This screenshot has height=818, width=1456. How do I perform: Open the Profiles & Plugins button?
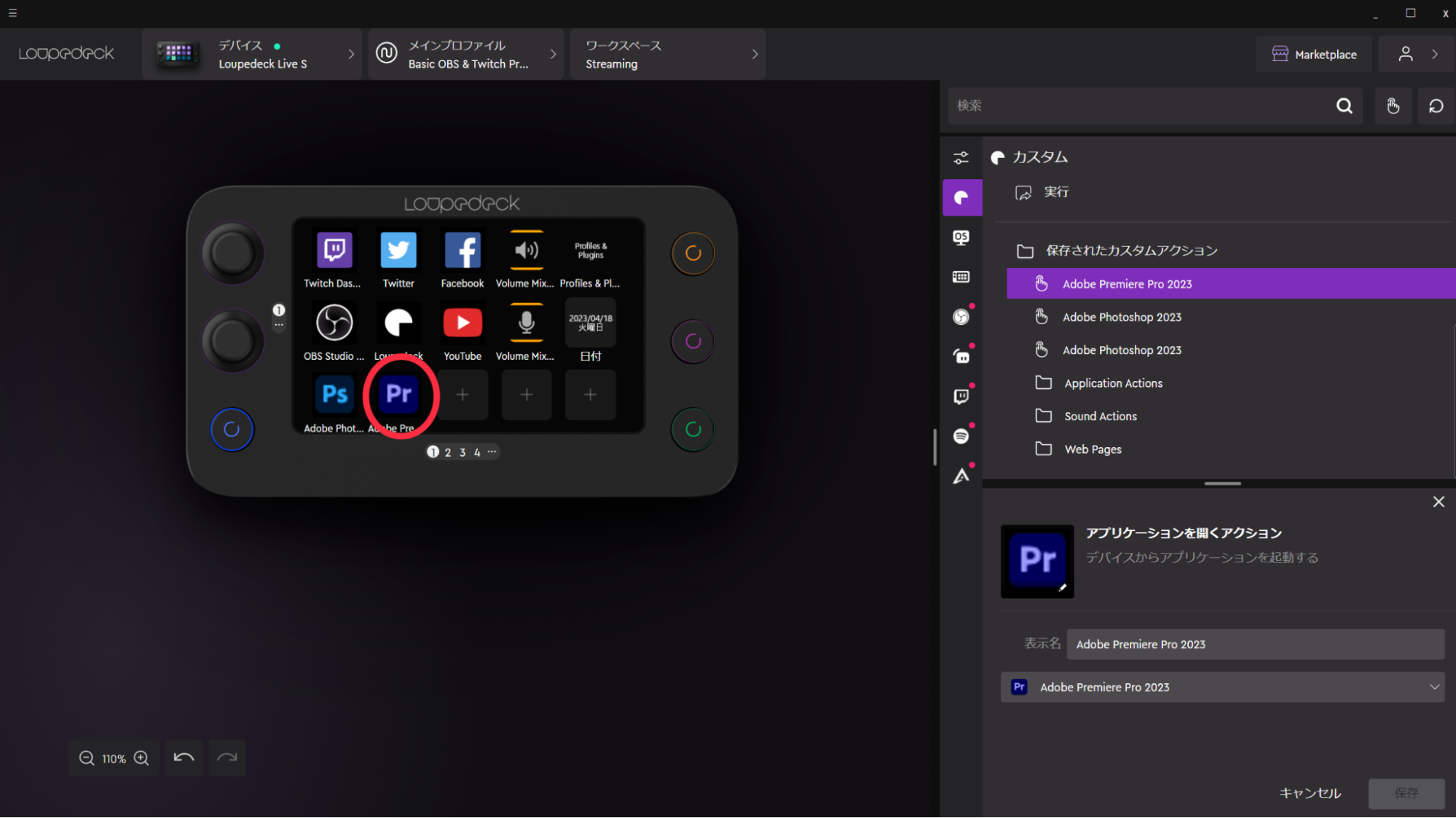(x=591, y=250)
